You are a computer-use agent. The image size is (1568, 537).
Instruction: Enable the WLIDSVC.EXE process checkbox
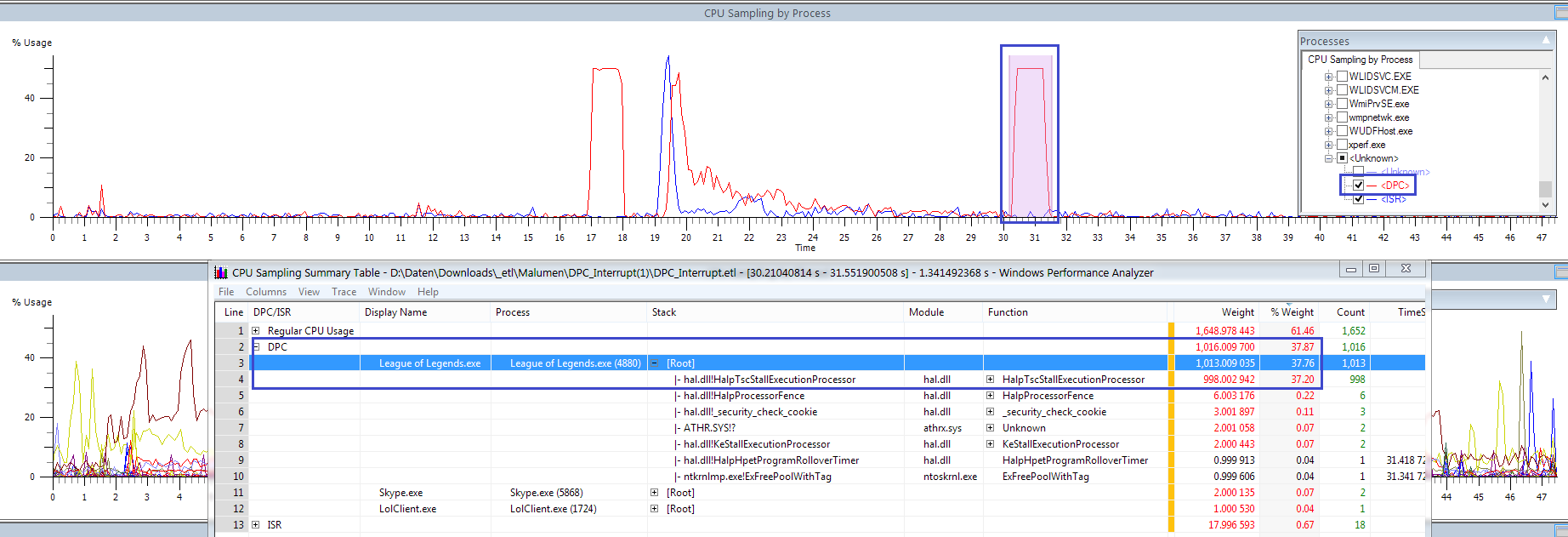tap(1342, 76)
